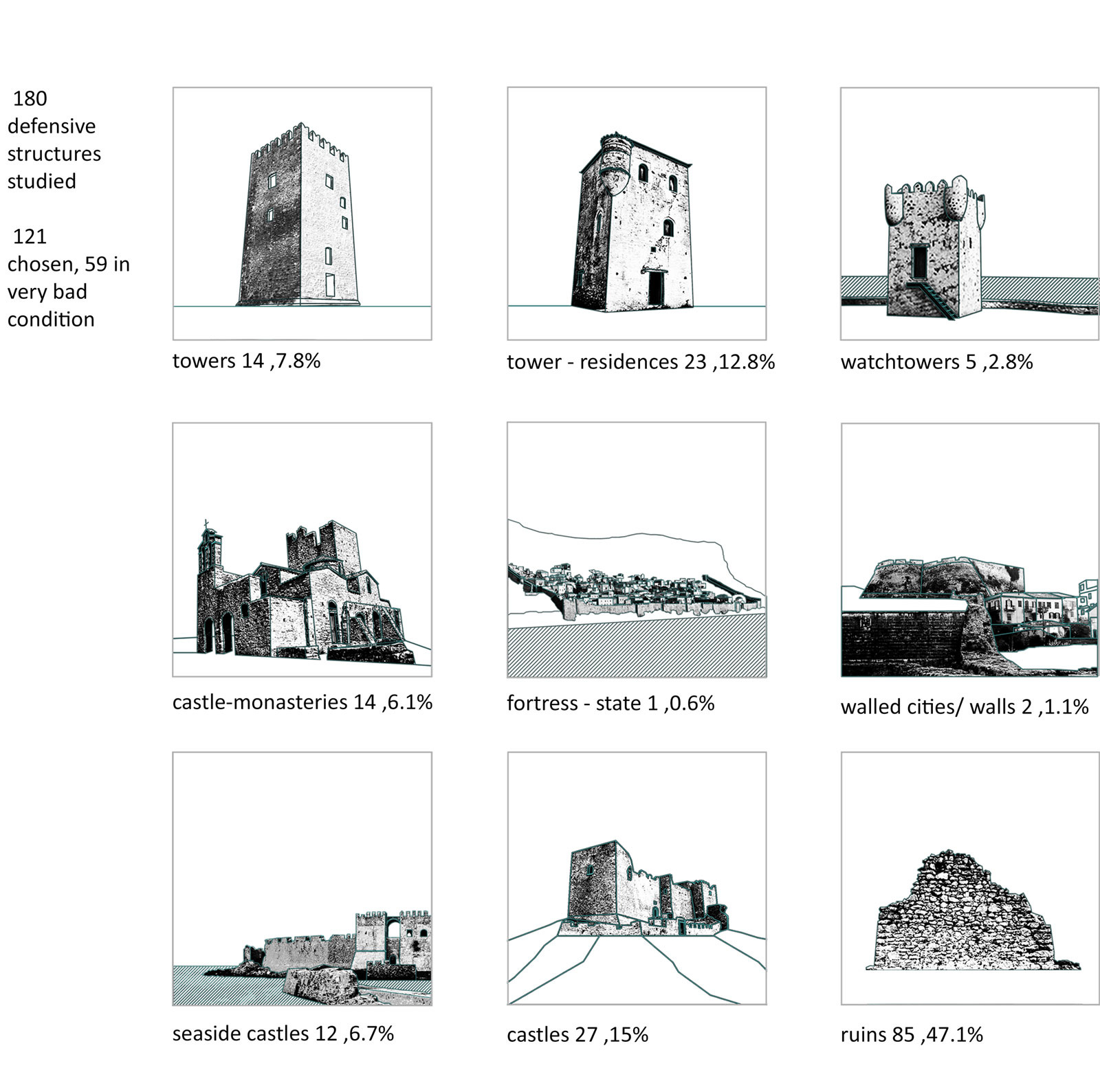Click the walled city bastion illustration
The height and width of the screenshot is (1092, 1100).
[969, 616]
